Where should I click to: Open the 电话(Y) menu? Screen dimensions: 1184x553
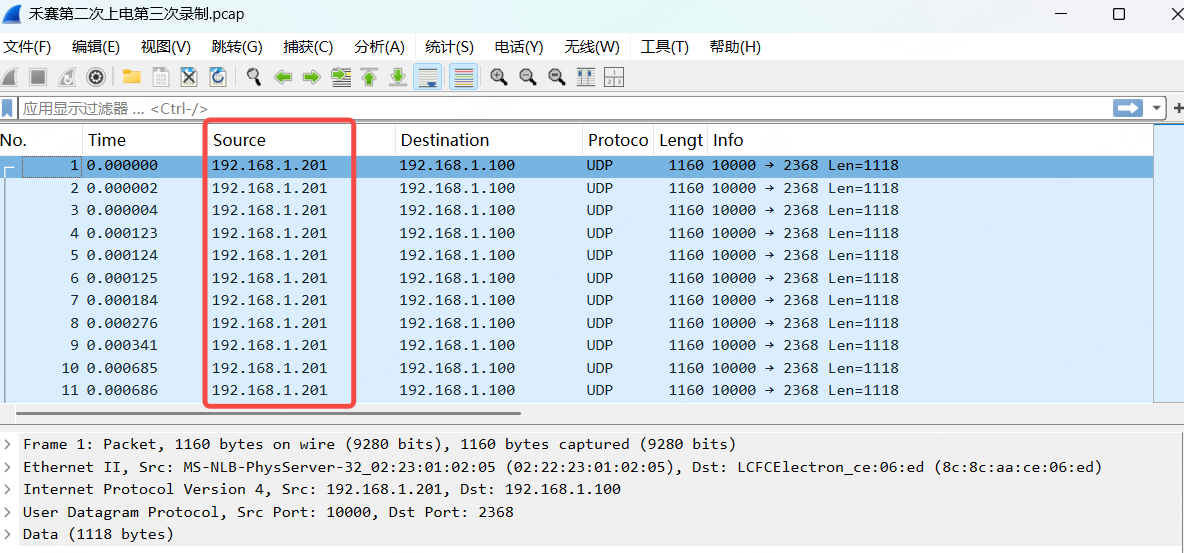[519, 47]
